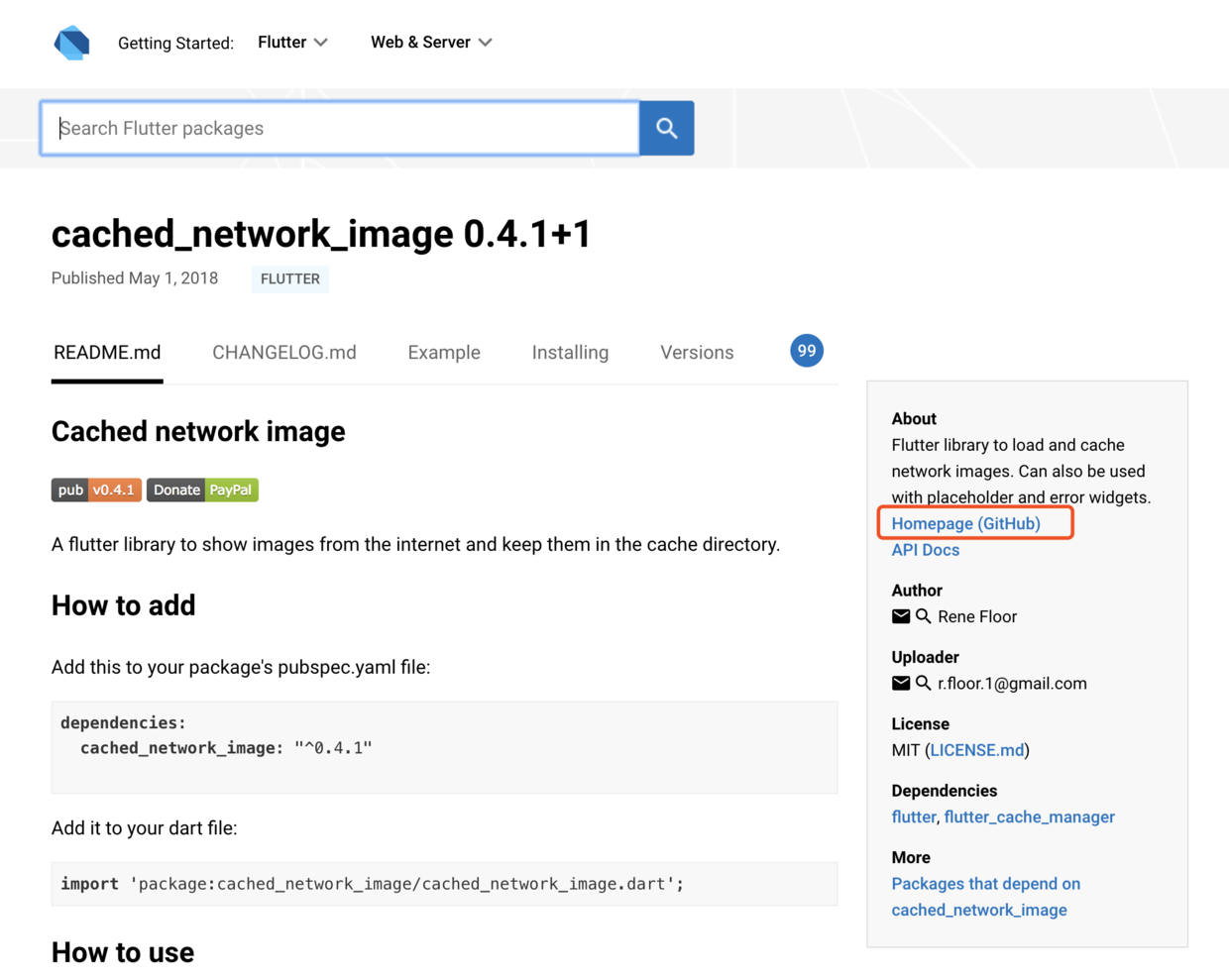Click the Donate PayPal badge

(x=202, y=490)
